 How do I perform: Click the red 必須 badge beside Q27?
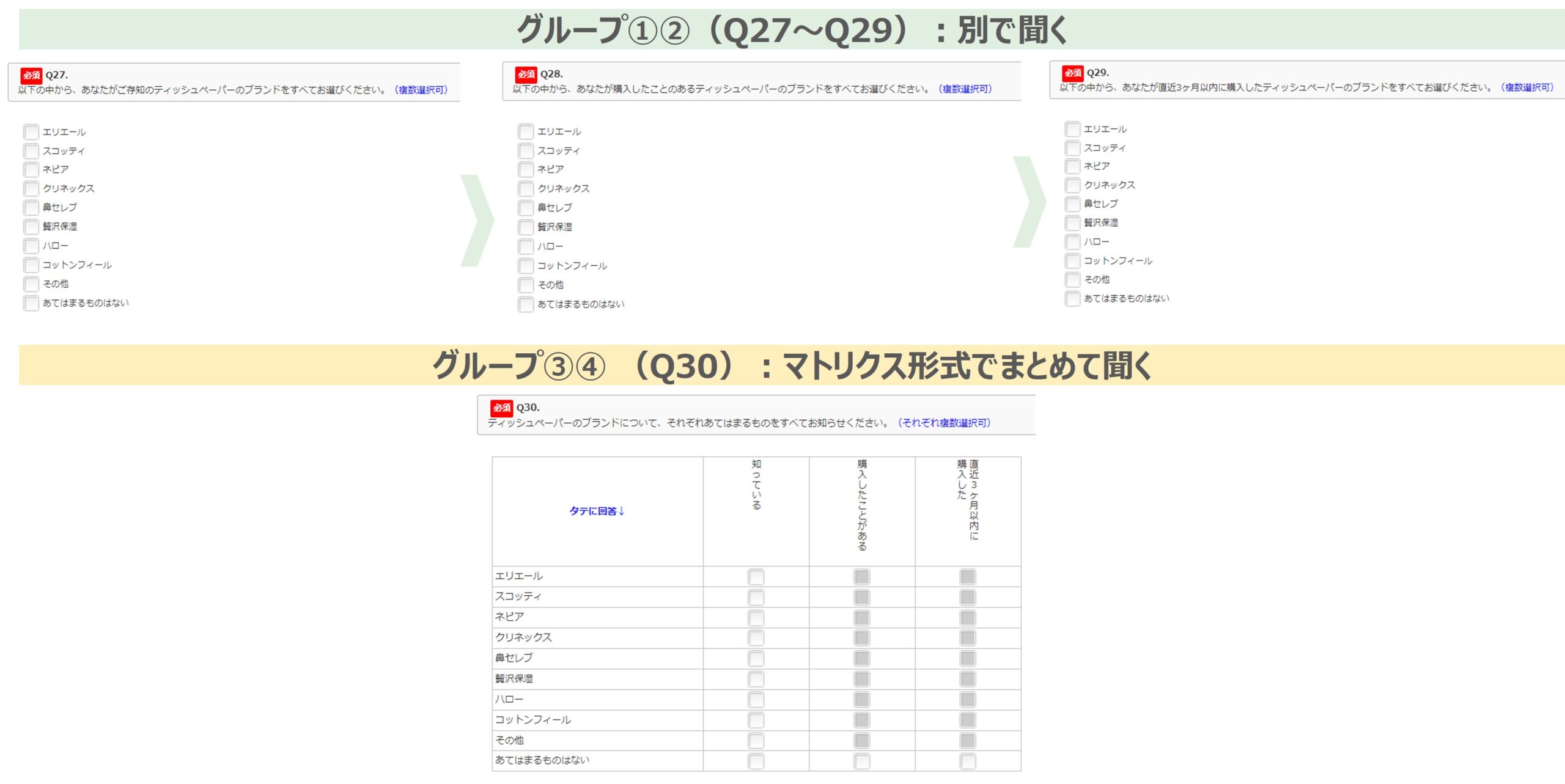pyautogui.click(x=31, y=75)
